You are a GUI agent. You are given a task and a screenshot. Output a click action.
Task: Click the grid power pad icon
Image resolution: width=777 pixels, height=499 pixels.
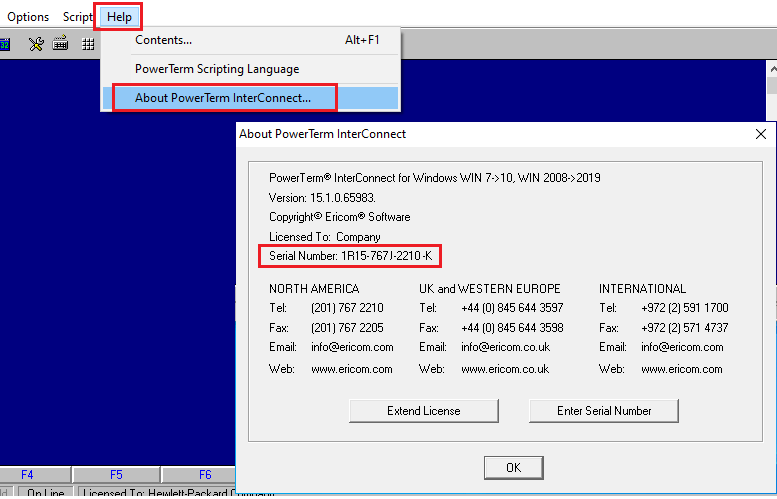coord(88,45)
